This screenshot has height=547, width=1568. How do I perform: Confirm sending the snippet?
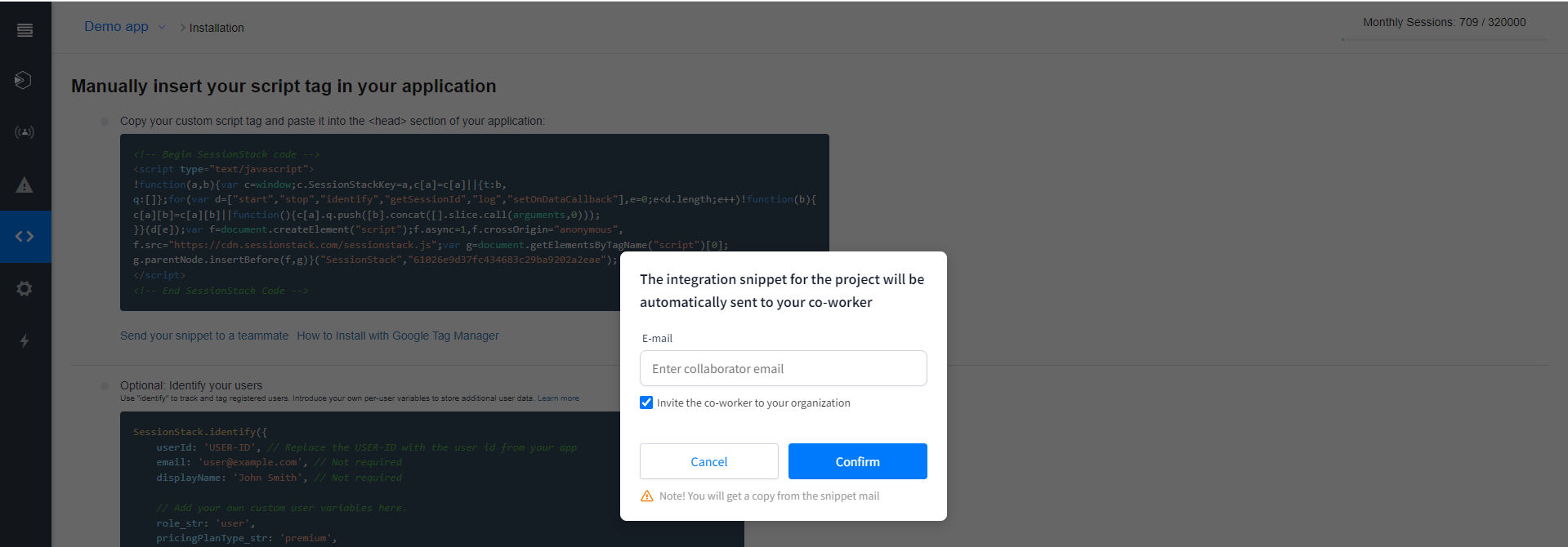857,461
